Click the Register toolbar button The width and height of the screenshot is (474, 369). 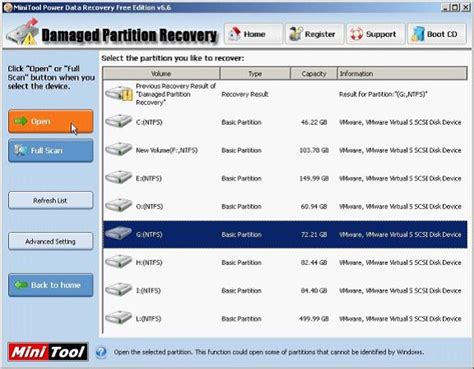pyautogui.click(x=314, y=34)
